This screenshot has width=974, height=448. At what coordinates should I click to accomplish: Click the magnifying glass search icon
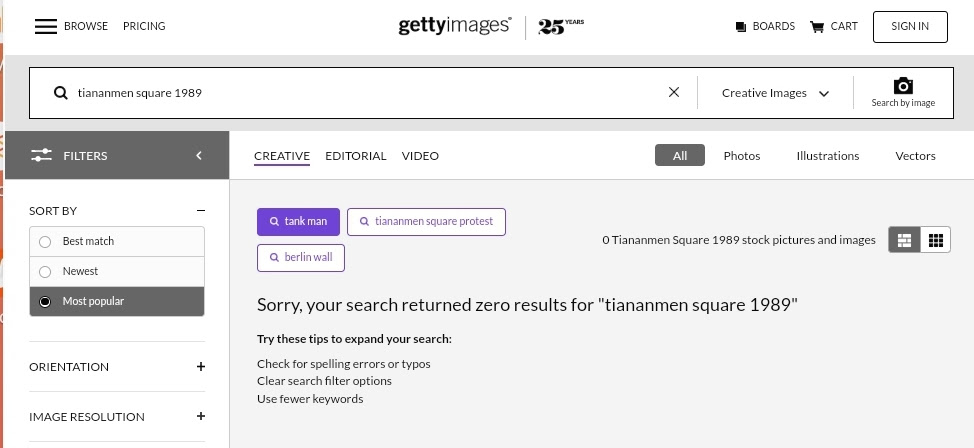pyautogui.click(x=60, y=93)
